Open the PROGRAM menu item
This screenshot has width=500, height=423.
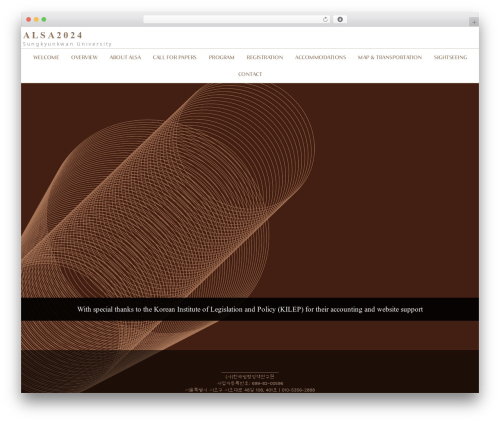pyautogui.click(x=221, y=57)
